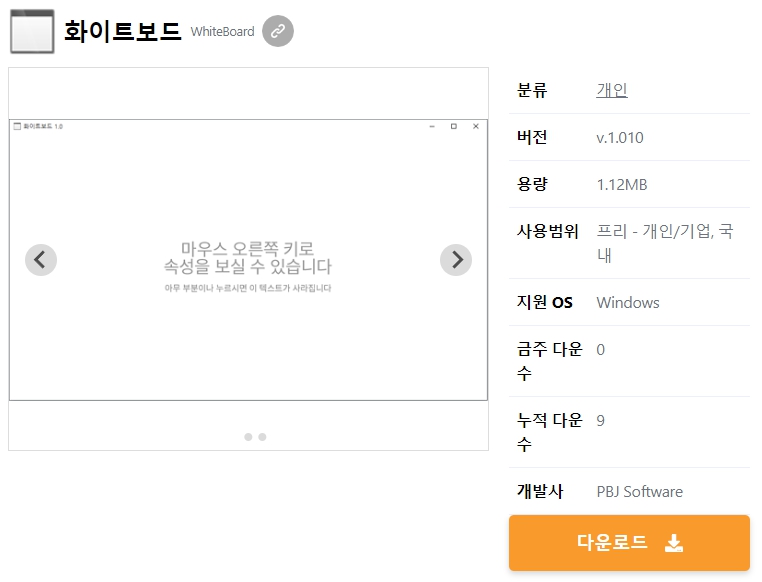Open the 개인 category link

click(x=612, y=90)
